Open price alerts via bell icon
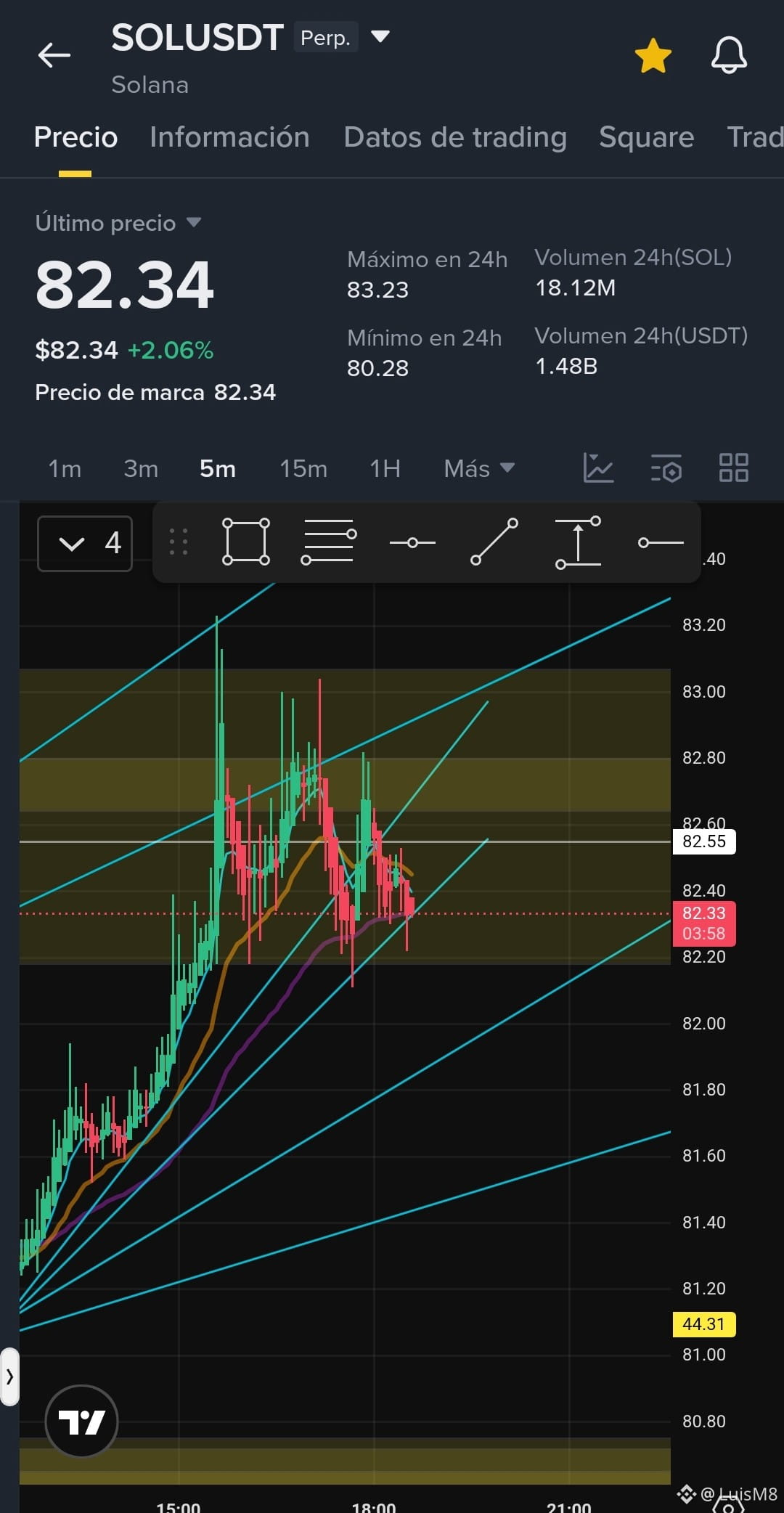 729,55
